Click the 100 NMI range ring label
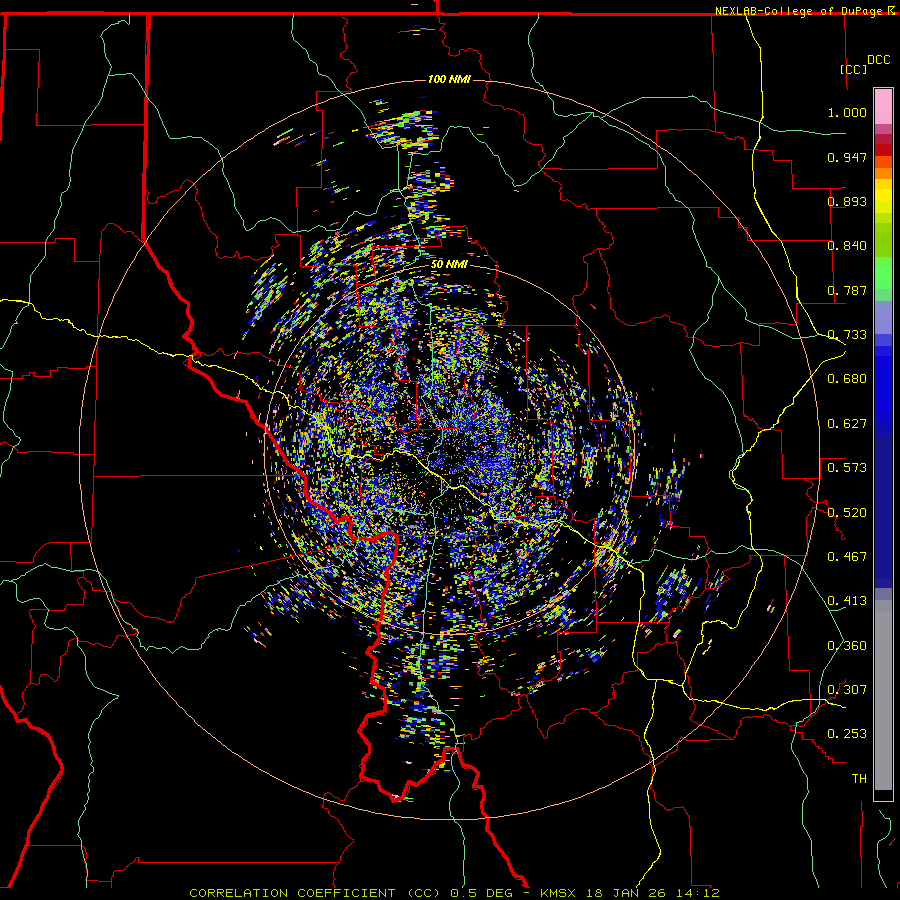 pyautogui.click(x=449, y=79)
